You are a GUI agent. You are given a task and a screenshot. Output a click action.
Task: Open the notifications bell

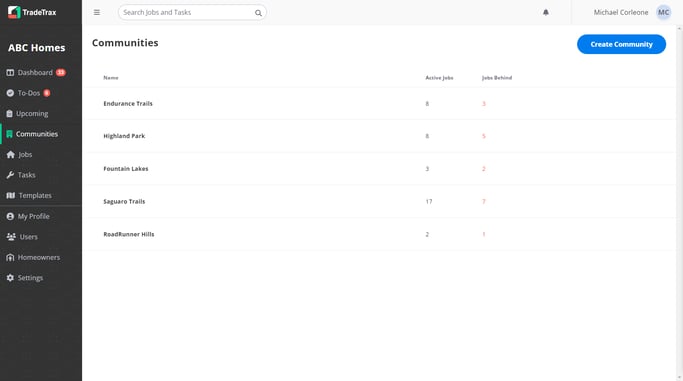pos(546,12)
